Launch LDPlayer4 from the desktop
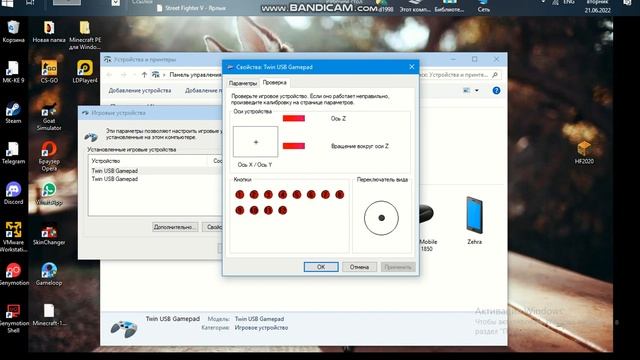Viewport: 640px width, 360px height. pos(84,72)
